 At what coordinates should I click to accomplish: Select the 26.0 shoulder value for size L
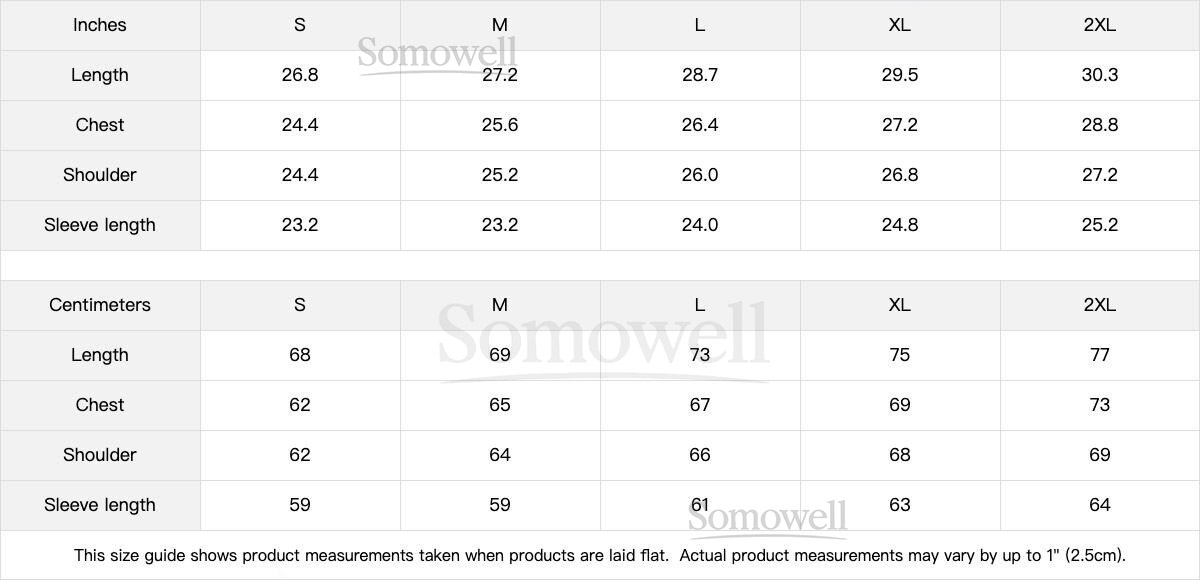click(x=699, y=175)
